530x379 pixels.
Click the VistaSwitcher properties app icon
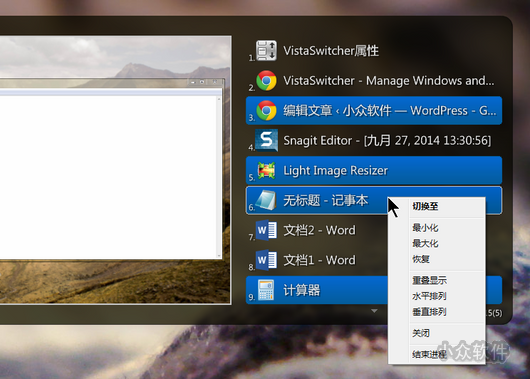point(266,51)
